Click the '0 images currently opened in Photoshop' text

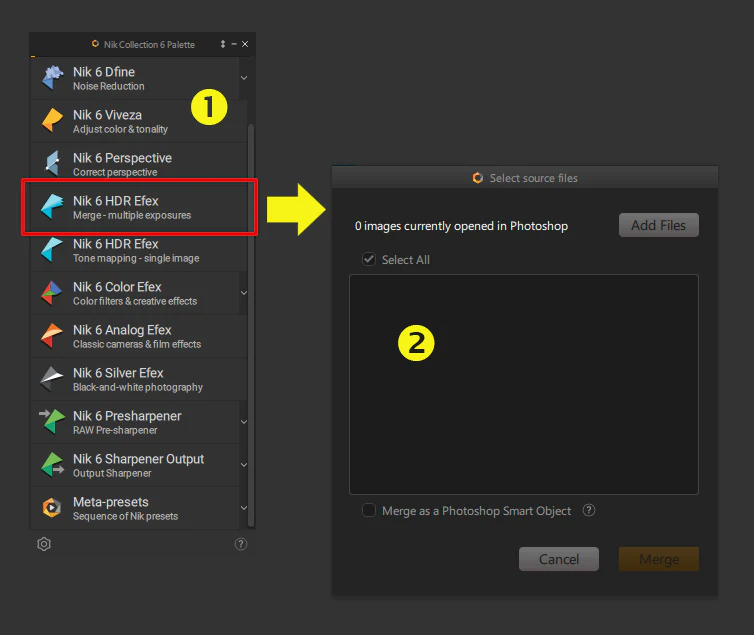pyautogui.click(x=461, y=226)
